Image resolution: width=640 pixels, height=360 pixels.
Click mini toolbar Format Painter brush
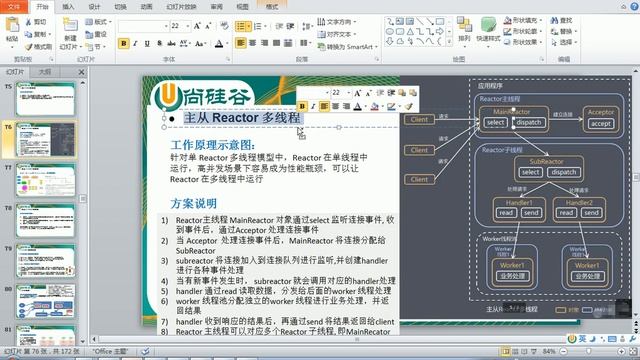tap(409, 107)
